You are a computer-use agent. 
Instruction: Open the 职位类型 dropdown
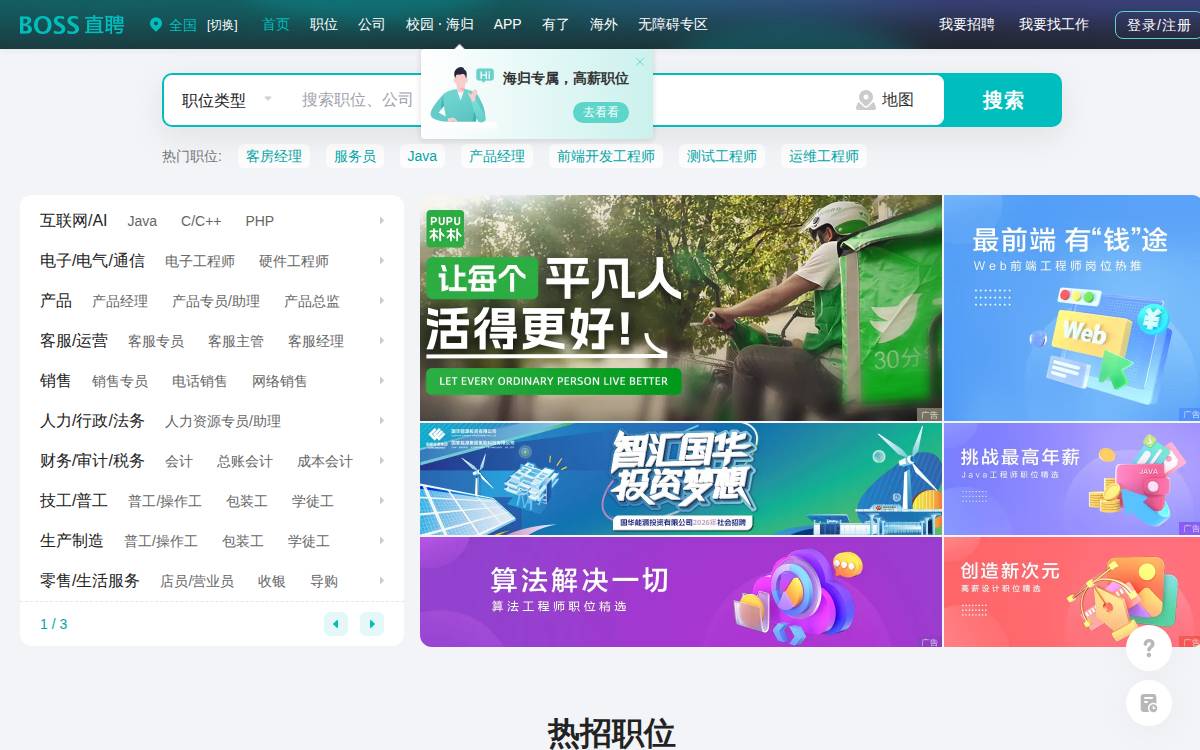(x=227, y=100)
